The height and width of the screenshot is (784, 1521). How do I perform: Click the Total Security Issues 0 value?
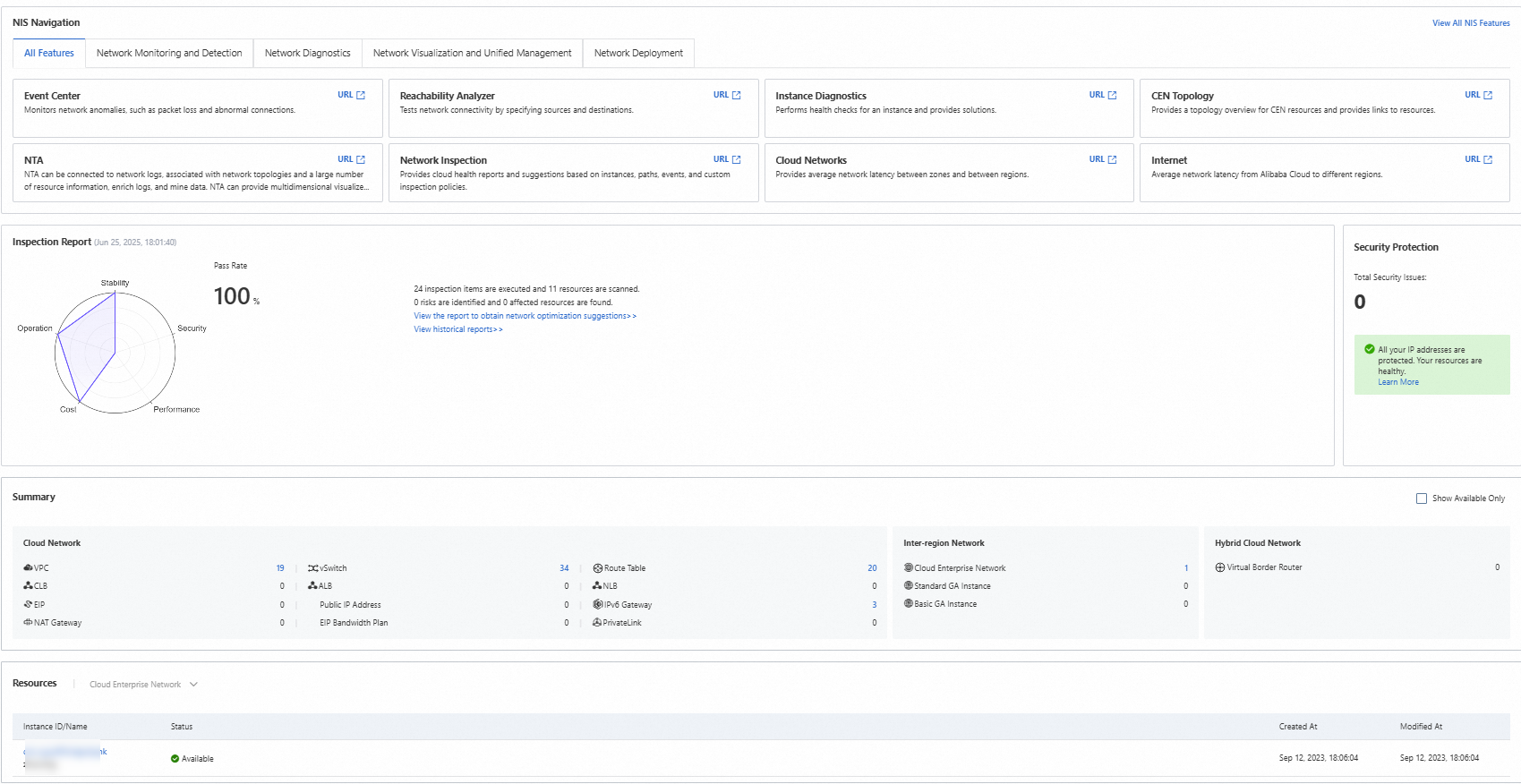pos(1360,302)
